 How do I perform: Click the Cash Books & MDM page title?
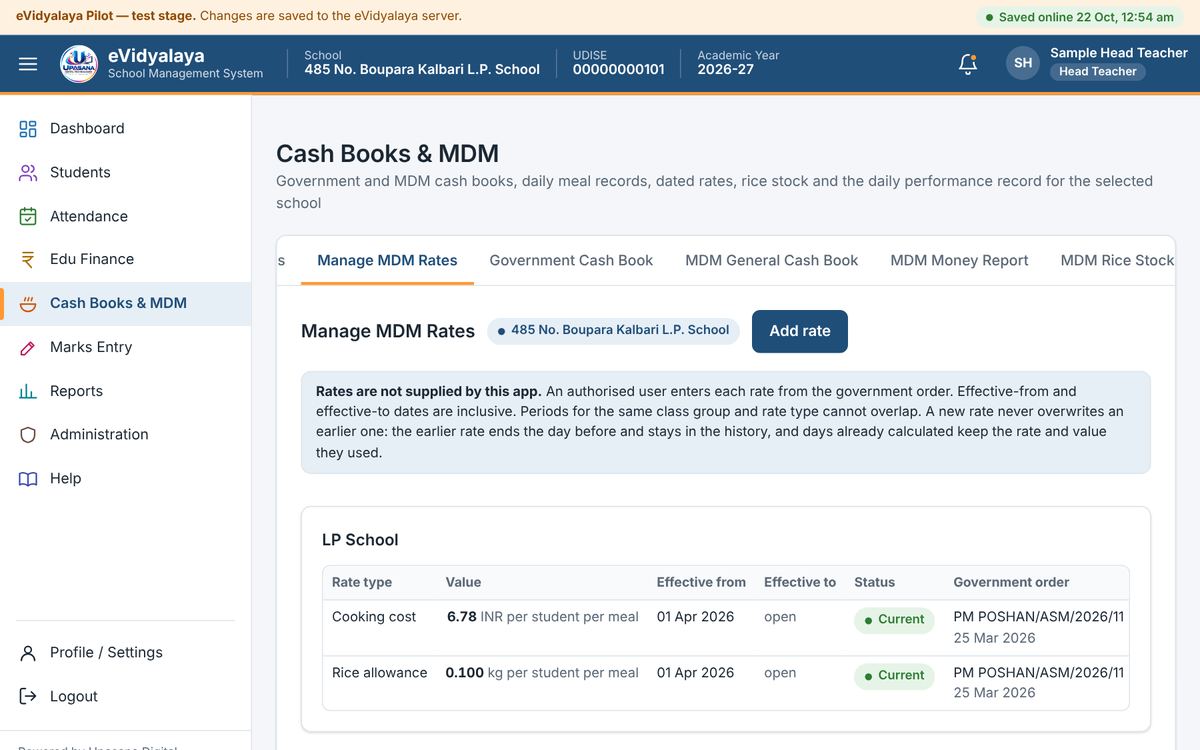(x=387, y=154)
